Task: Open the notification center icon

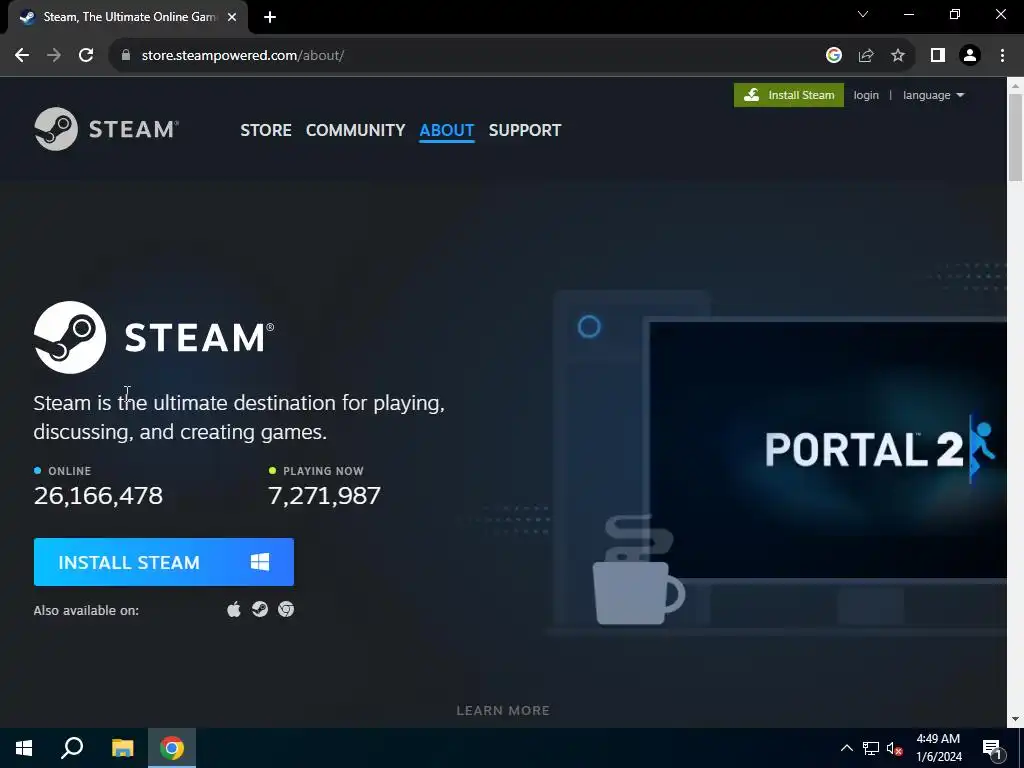Action: click(992, 748)
